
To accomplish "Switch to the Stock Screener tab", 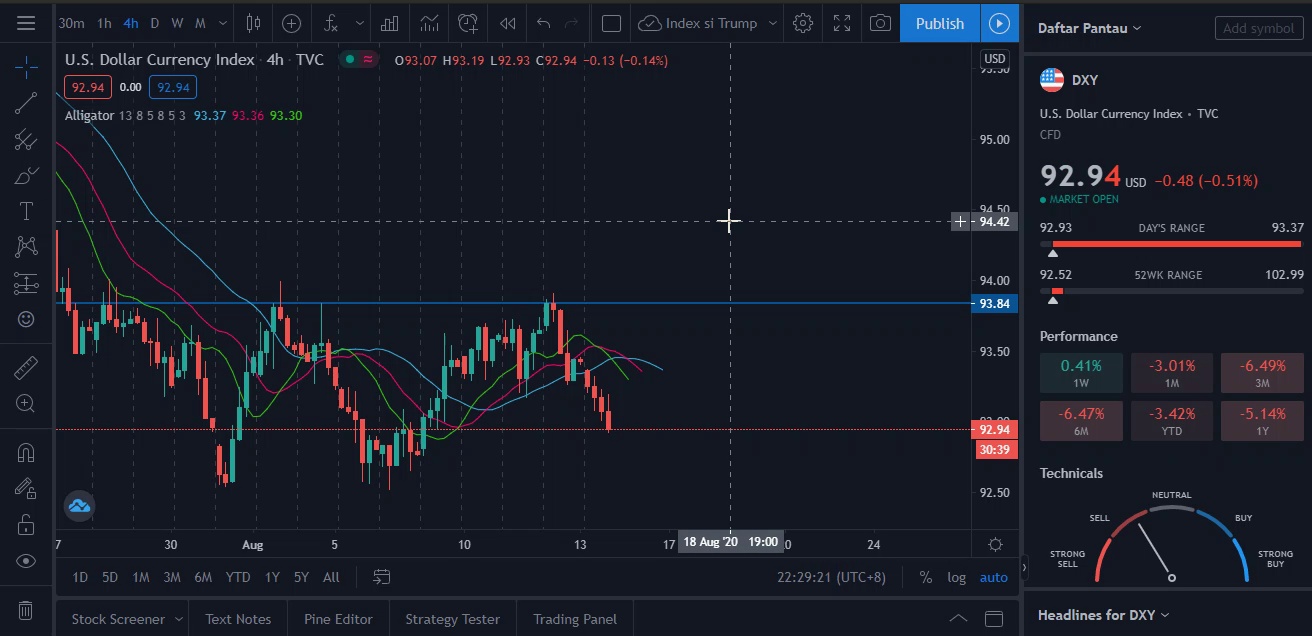I will click(x=117, y=620).
